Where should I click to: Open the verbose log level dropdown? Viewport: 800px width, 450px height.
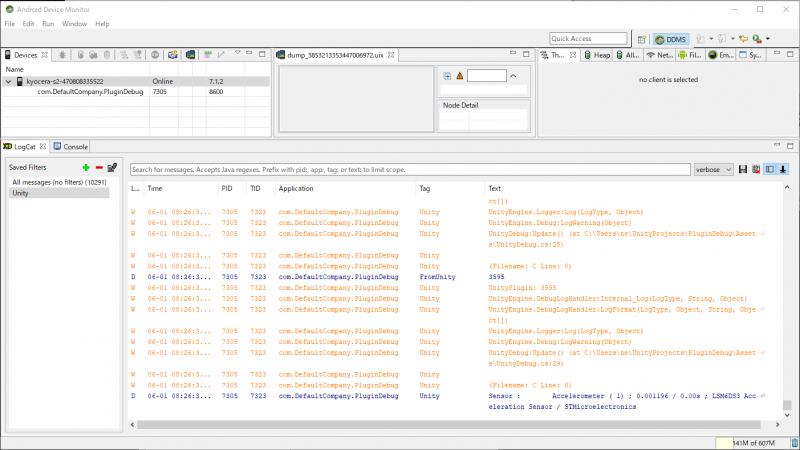714,170
